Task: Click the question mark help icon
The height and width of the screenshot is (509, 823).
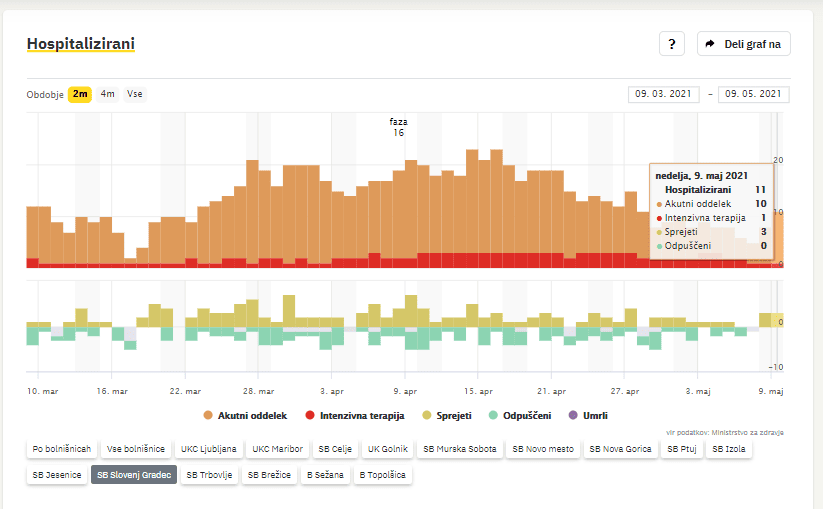Action: (x=671, y=44)
